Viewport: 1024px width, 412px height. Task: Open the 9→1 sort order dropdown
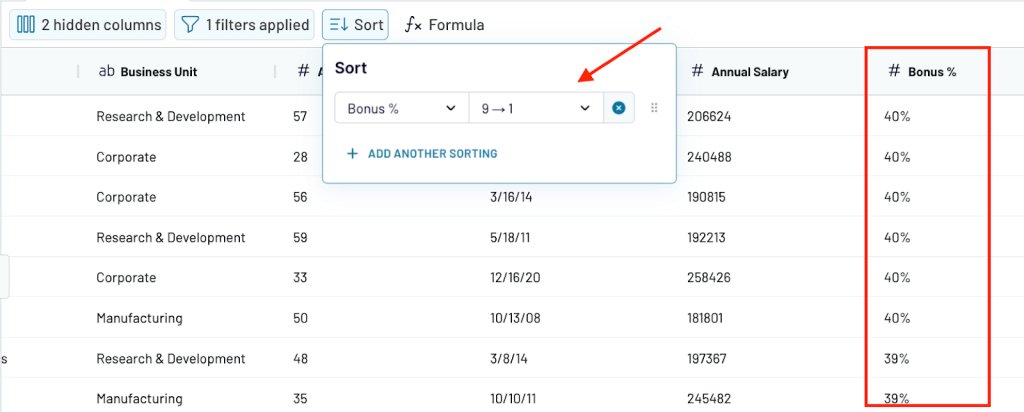click(536, 108)
